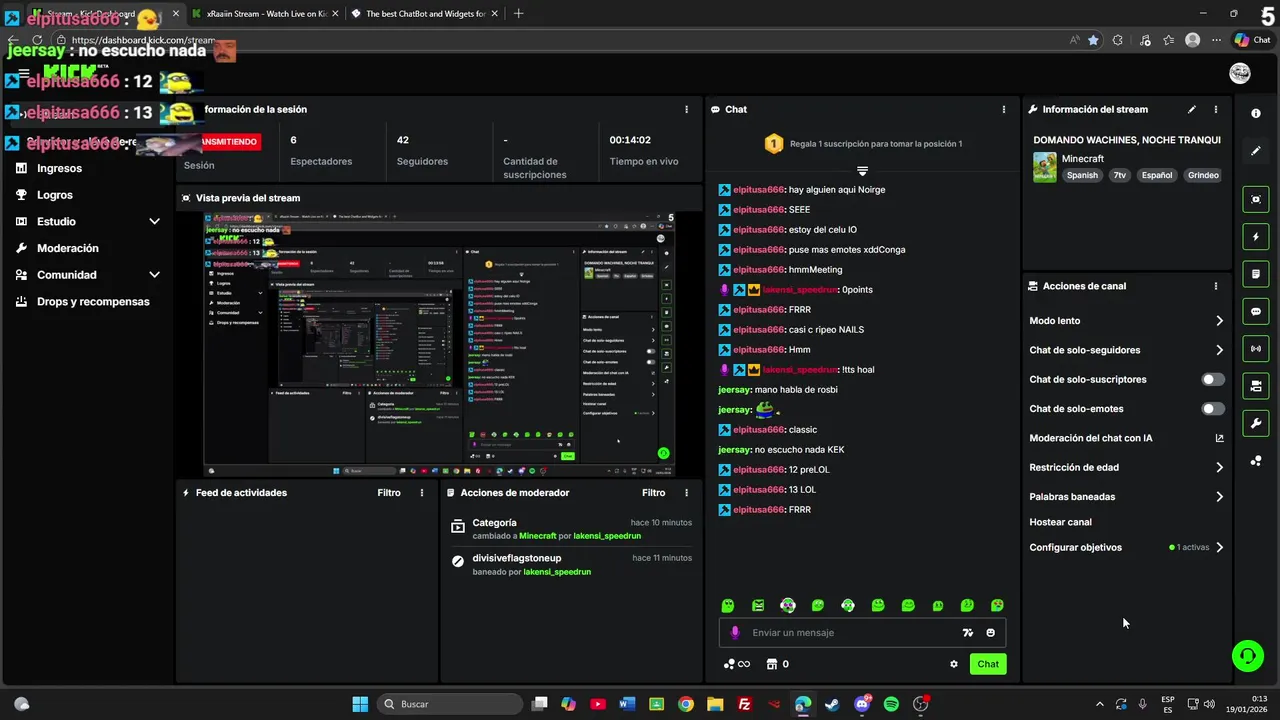The width and height of the screenshot is (1280, 720).
Task: Toggle the channel actions widget icon
Action: pyautogui.click(x=1256, y=386)
